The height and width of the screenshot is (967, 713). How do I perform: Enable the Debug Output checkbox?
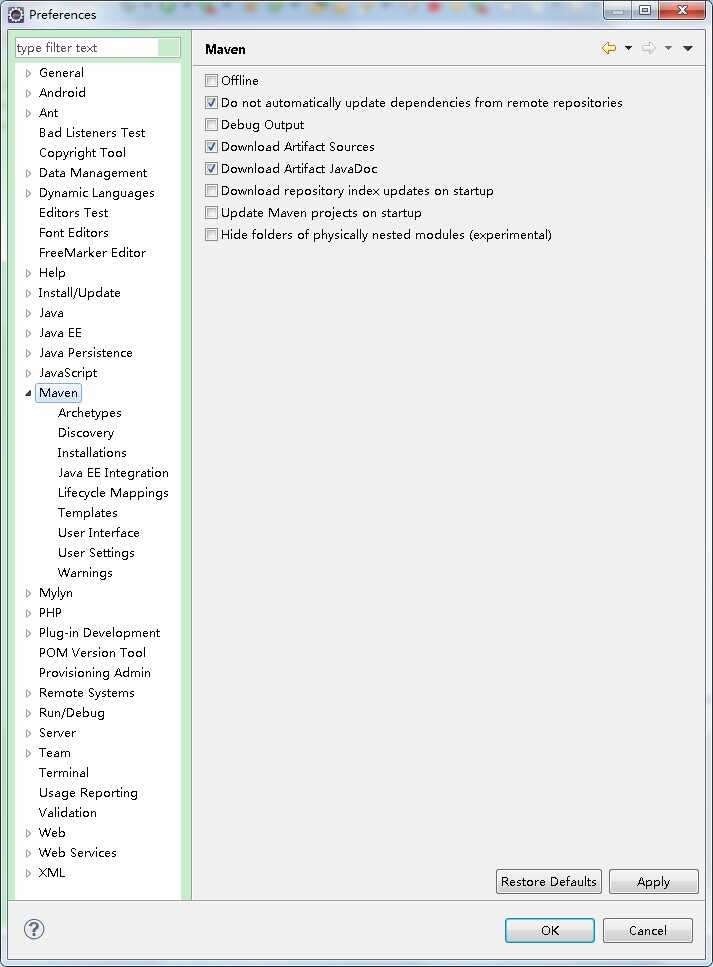click(x=212, y=125)
